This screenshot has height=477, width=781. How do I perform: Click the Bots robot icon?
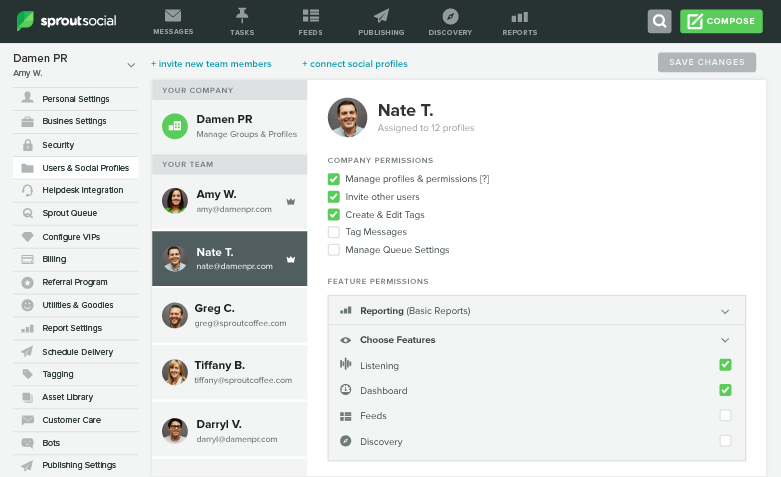click(x=27, y=443)
